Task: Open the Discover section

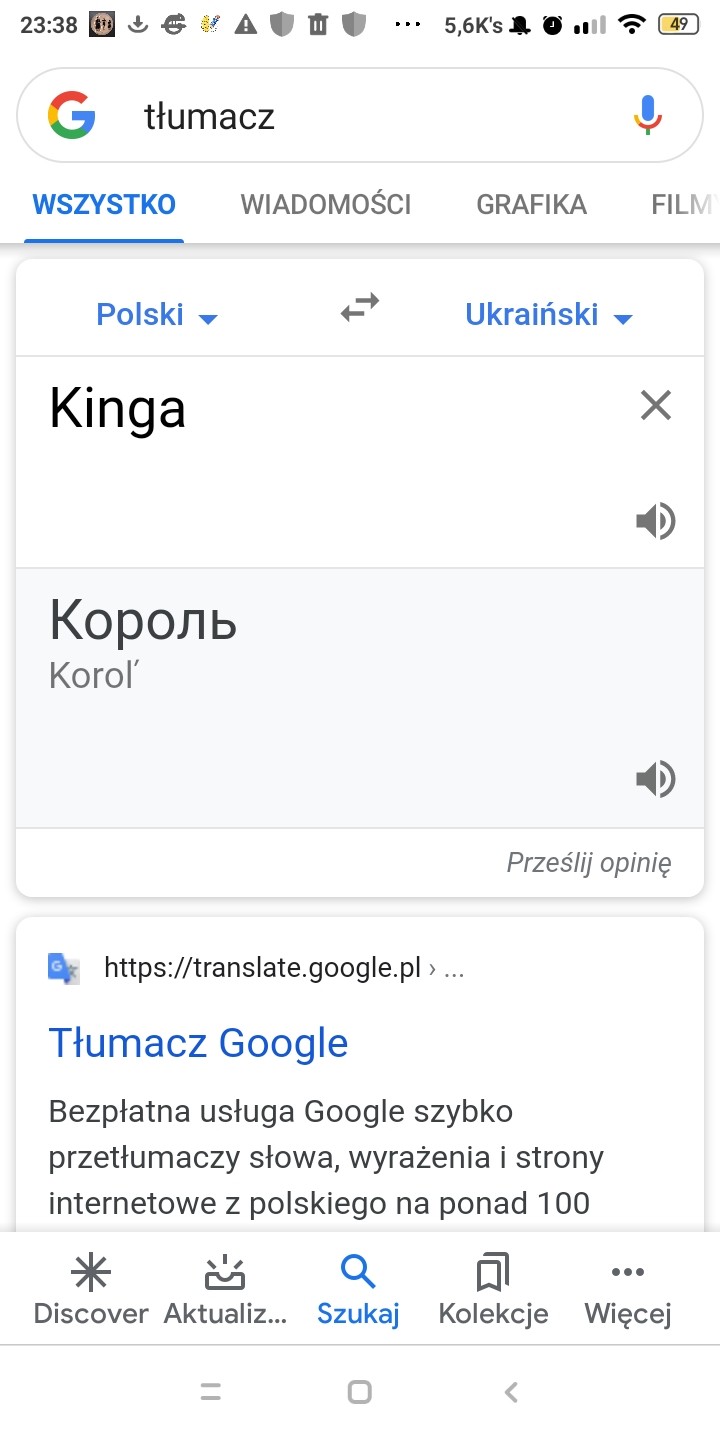Action: [91, 1290]
